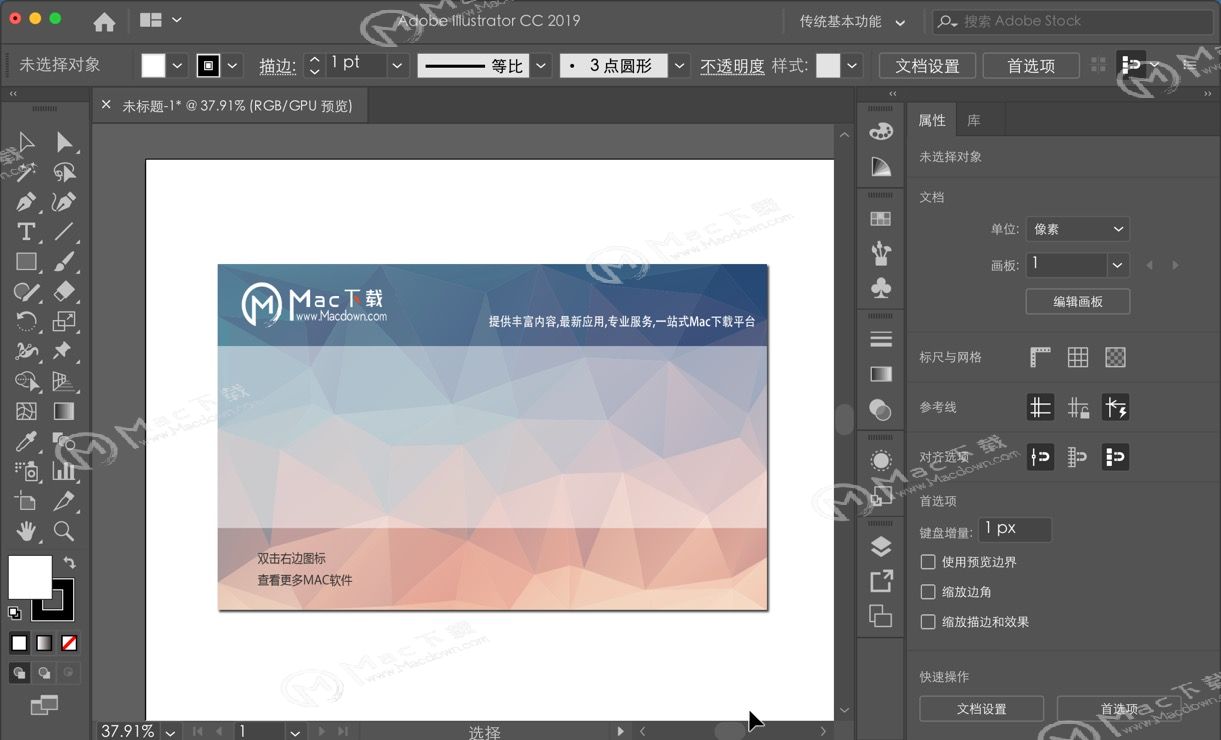Click the white fill swatch in control bar

pyautogui.click(x=153, y=66)
